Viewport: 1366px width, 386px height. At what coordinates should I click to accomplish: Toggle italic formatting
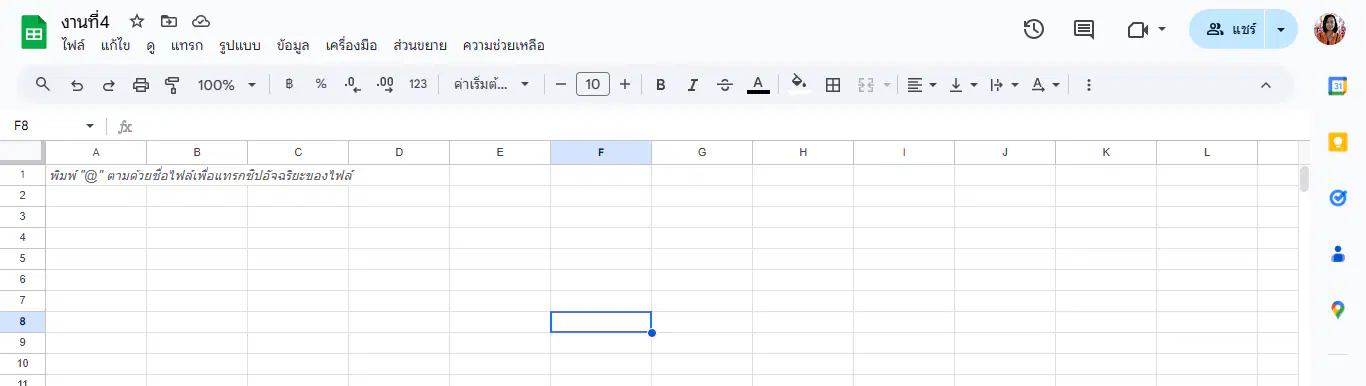tap(692, 85)
